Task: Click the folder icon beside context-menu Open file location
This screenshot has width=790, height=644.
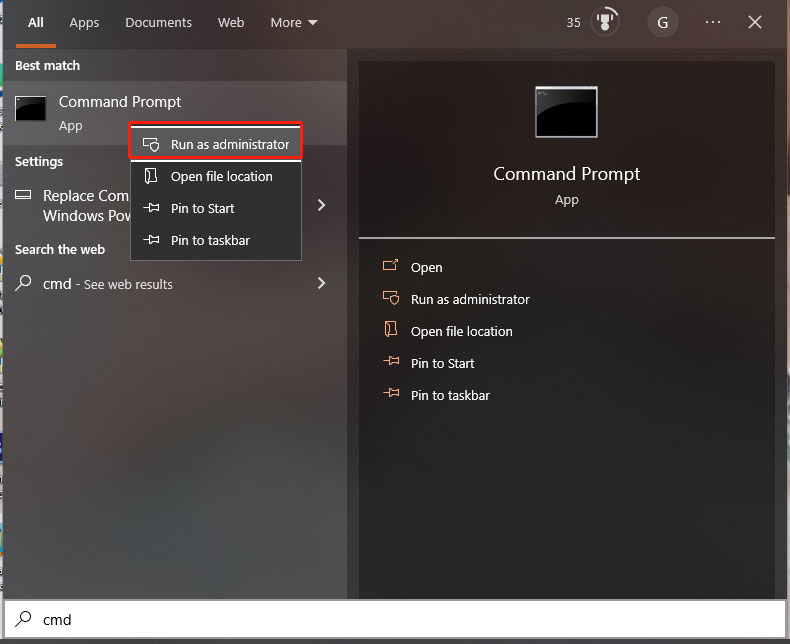Action: point(151,176)
